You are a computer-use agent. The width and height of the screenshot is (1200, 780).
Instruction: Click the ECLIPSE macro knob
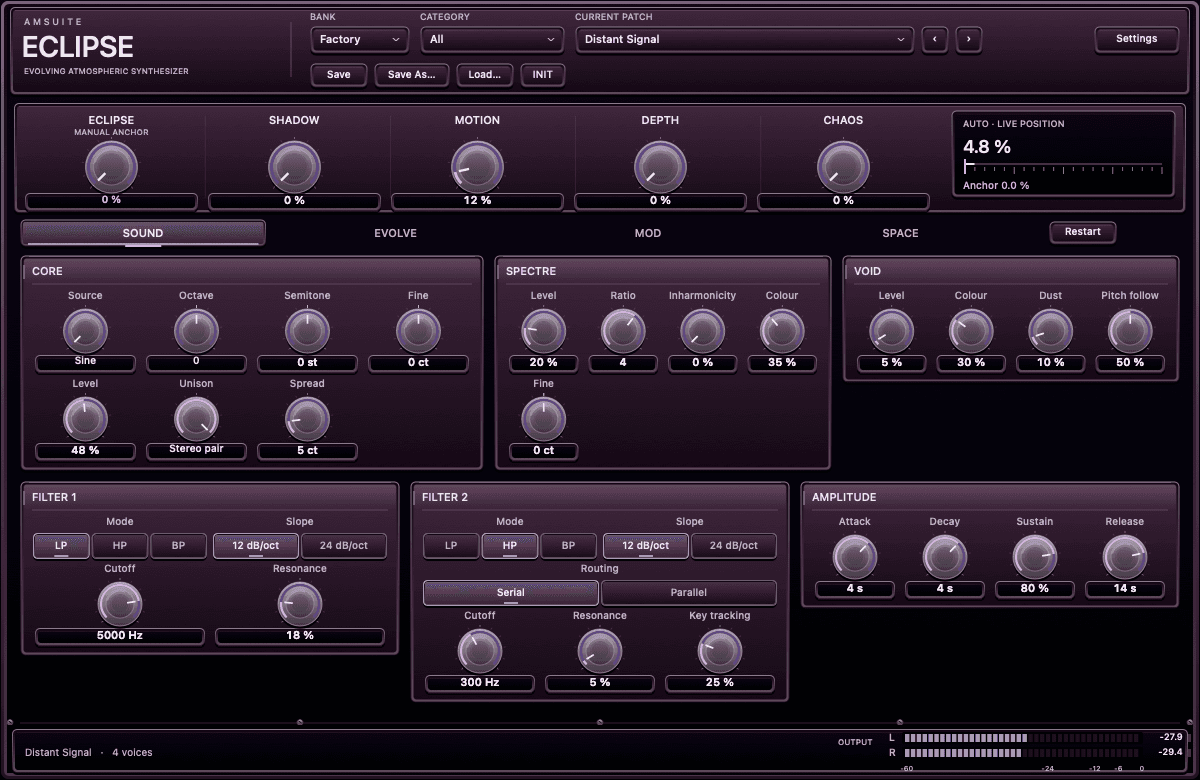click(x=111, y=166)
